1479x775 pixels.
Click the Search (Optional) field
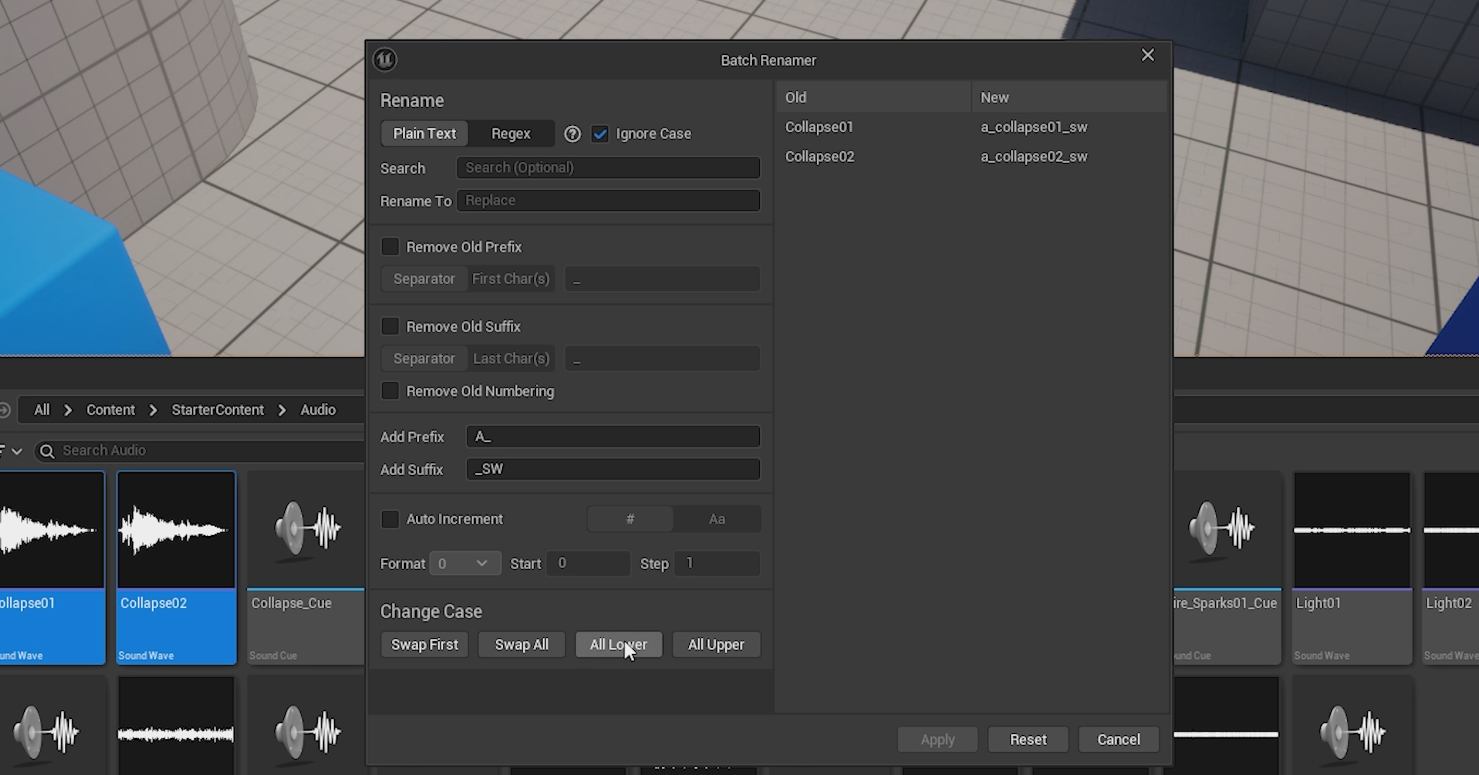tap(608, 168)
